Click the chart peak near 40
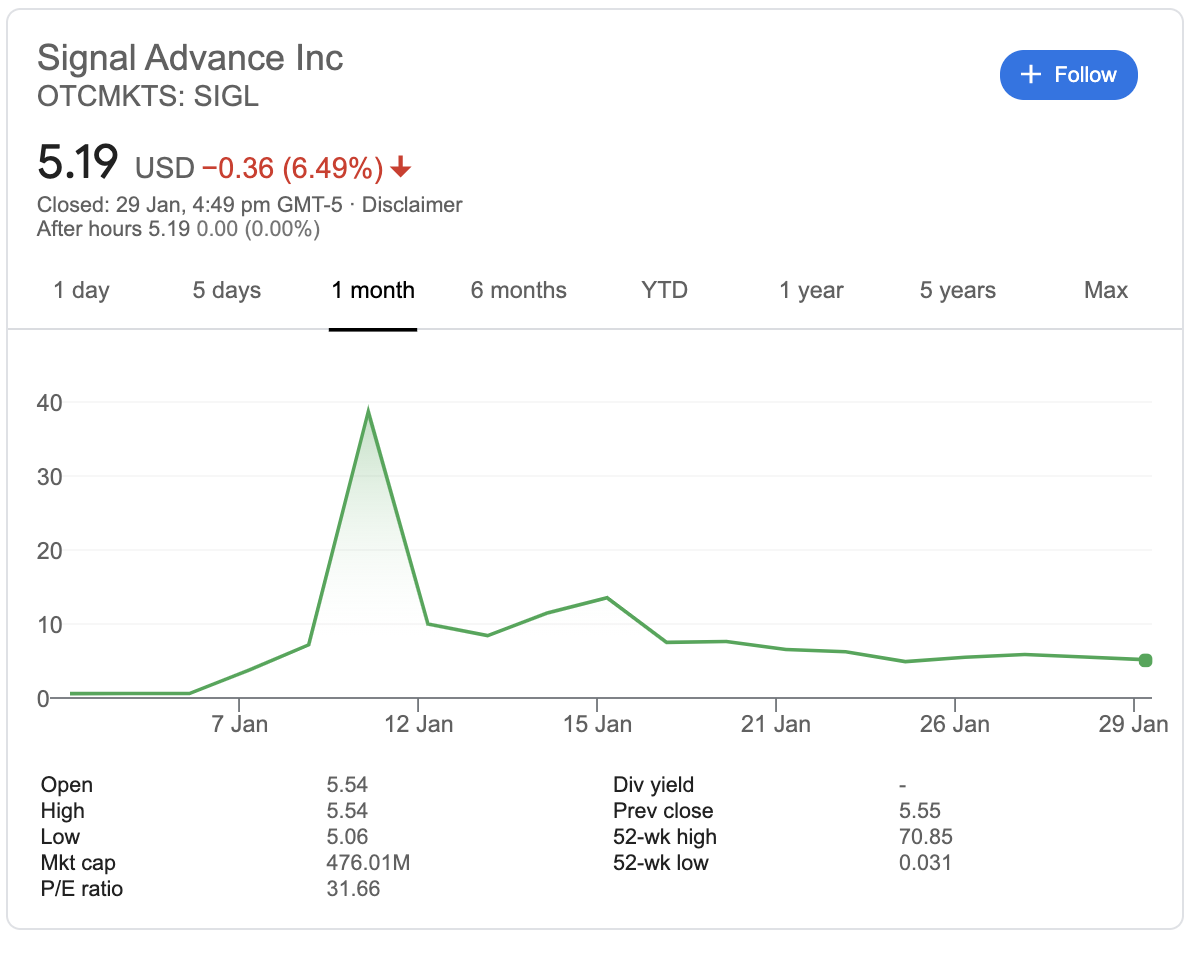 [368, 412]
